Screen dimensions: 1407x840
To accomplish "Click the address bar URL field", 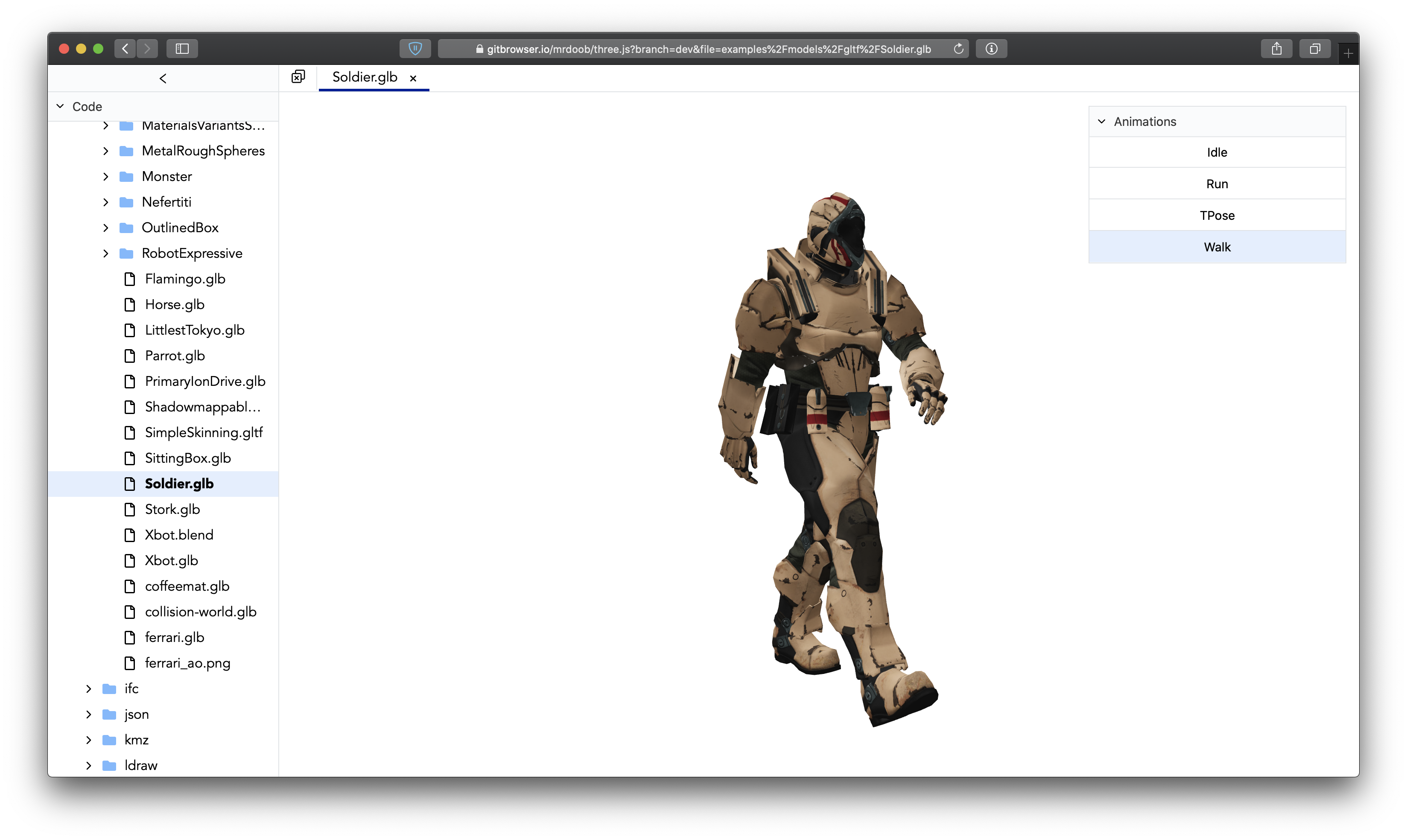I will click(703, 49).
